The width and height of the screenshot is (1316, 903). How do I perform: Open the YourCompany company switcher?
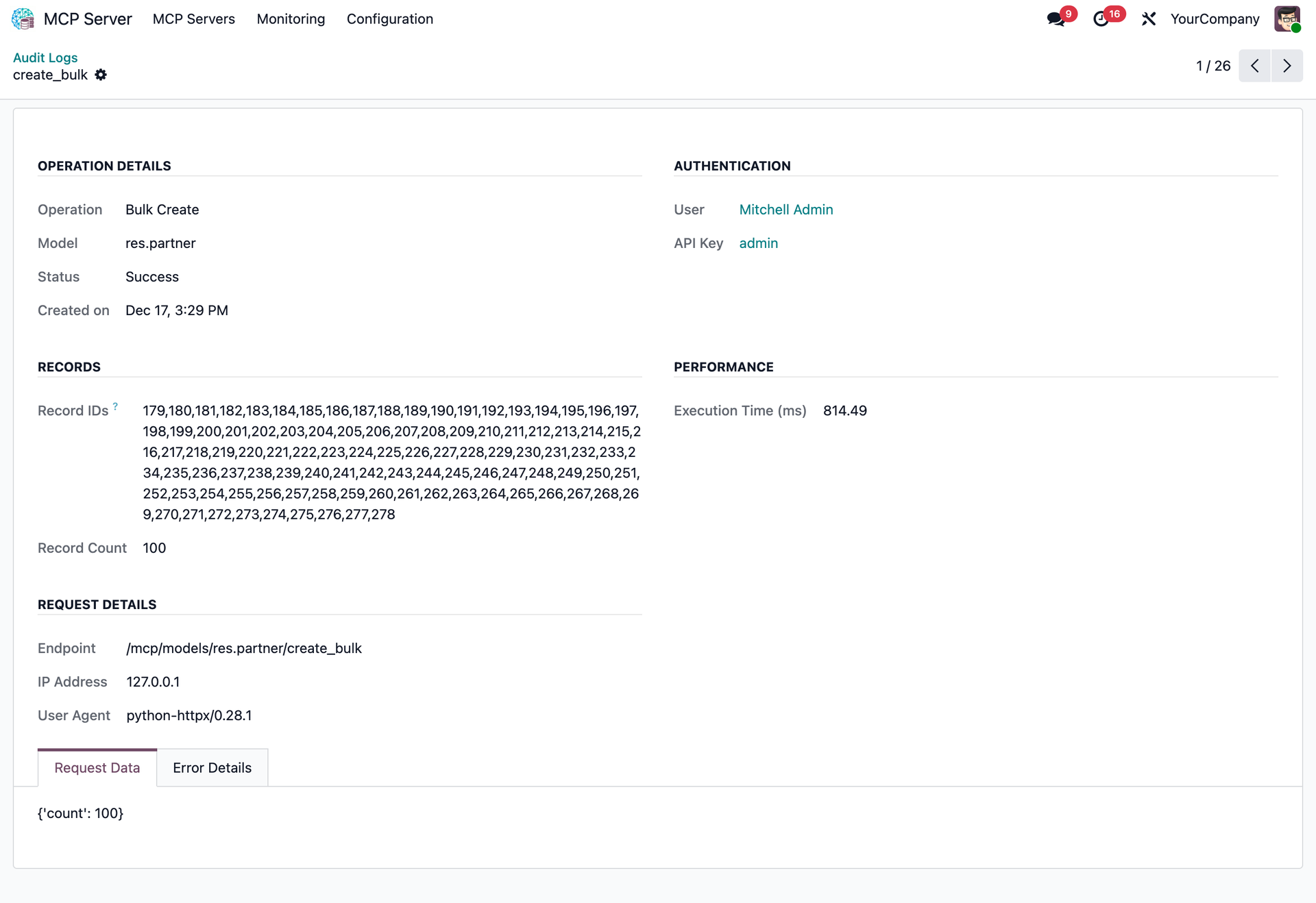point(1215,18)
